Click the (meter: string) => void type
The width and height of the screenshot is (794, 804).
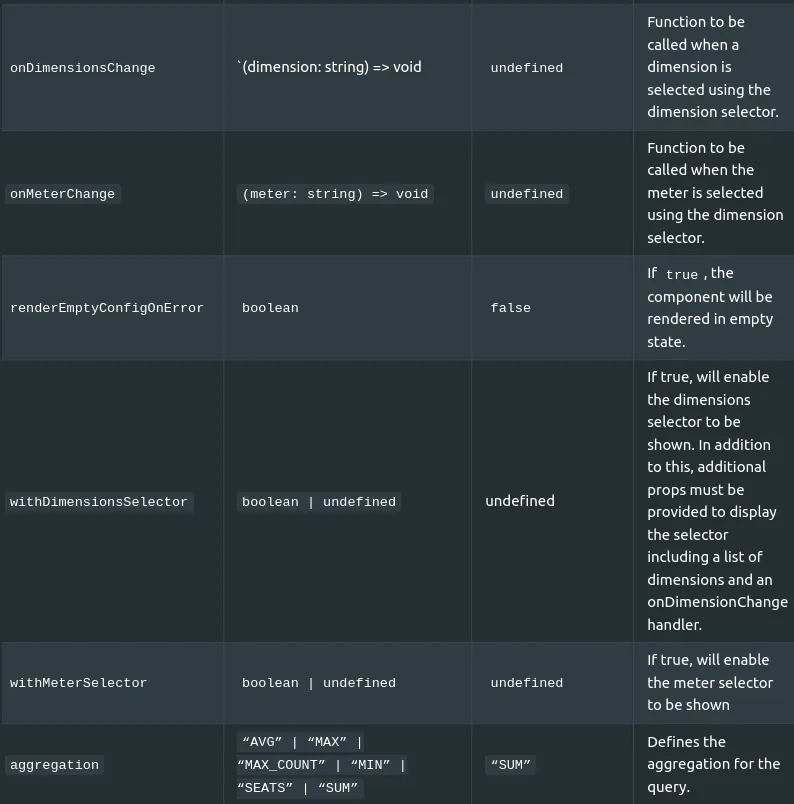[x=335, y=194]
